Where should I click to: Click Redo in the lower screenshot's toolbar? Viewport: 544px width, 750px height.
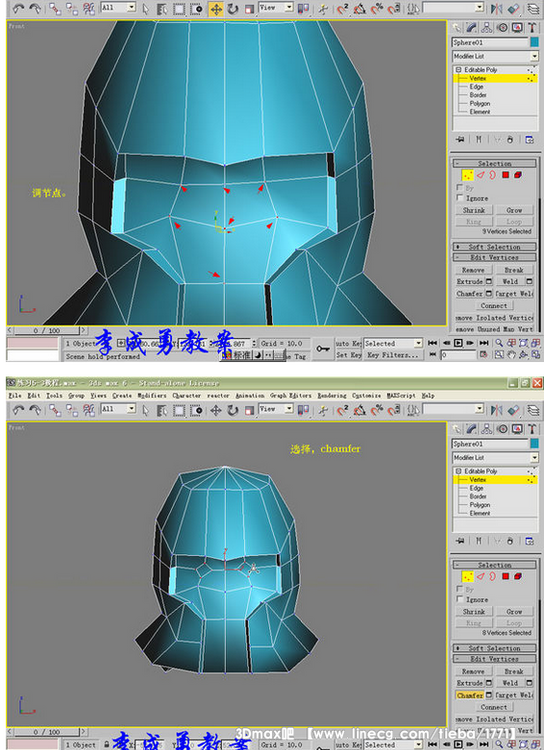35,410
